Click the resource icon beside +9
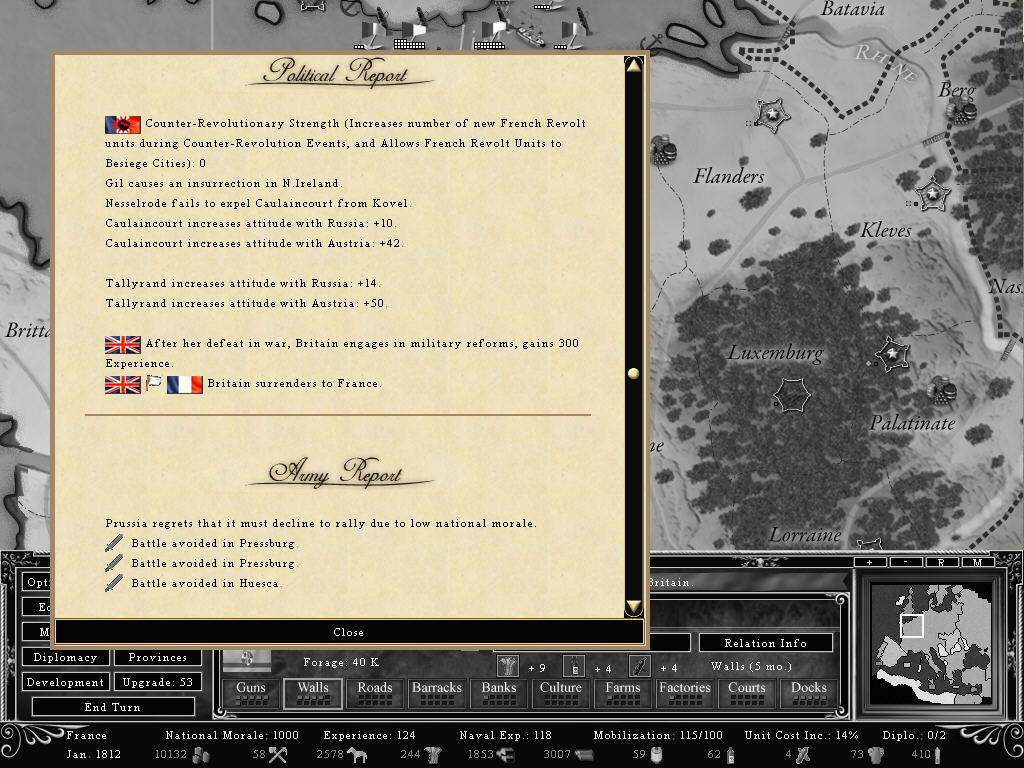 pyautogui.click(x=507, y=666)
